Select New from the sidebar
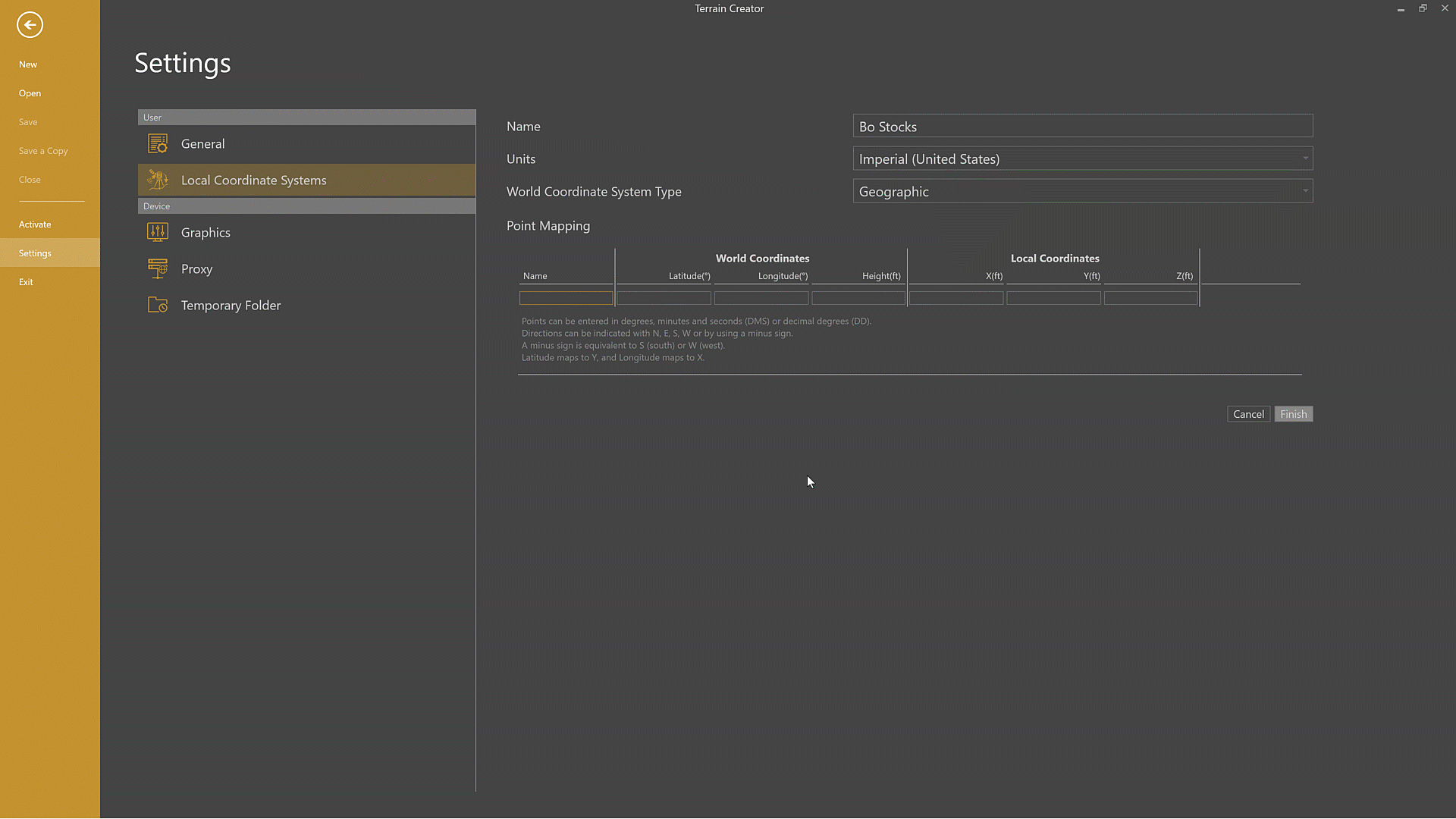The height and width of the screenshot is (819, 1456). pos(28,64)
